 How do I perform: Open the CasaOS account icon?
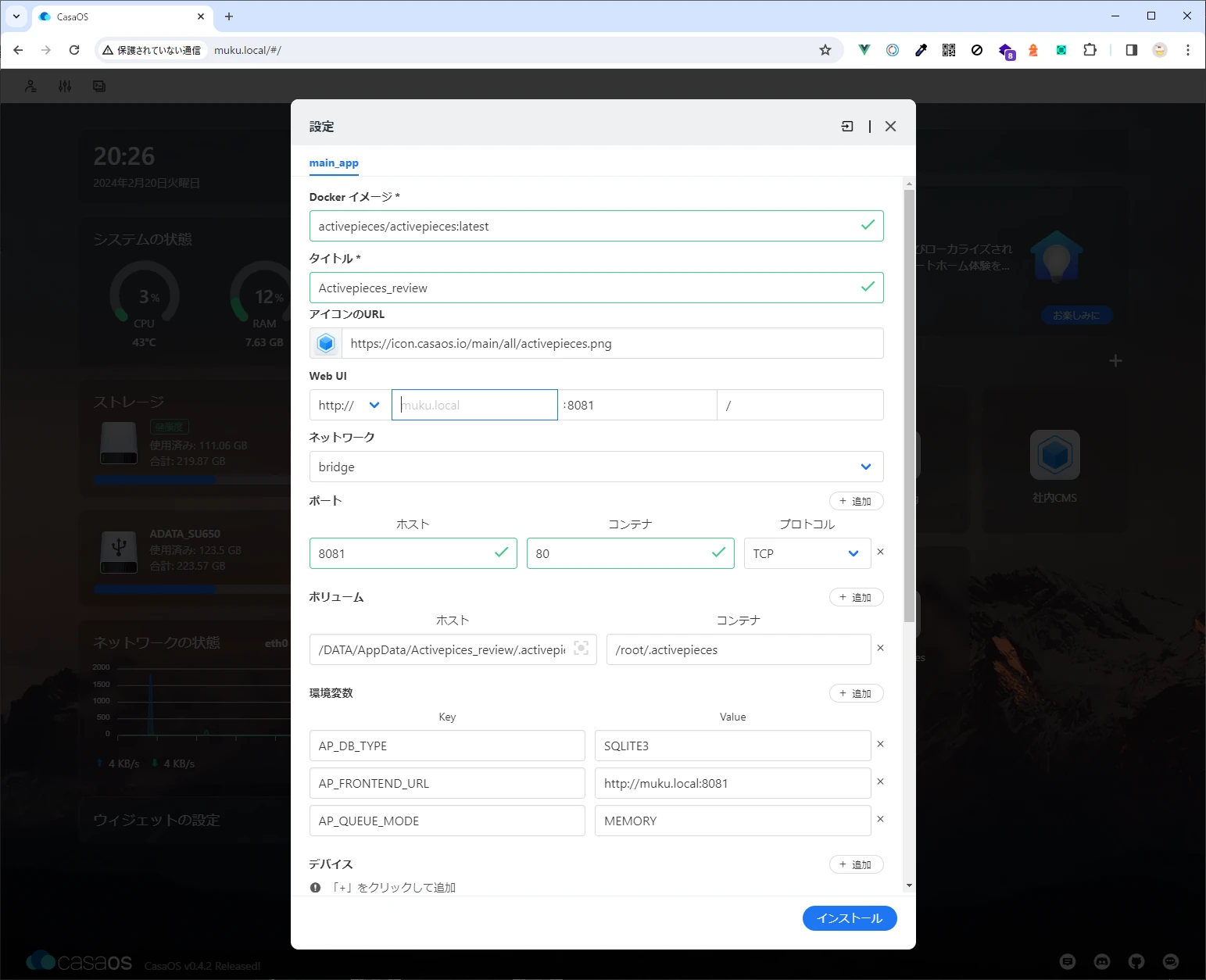point(30,86)
